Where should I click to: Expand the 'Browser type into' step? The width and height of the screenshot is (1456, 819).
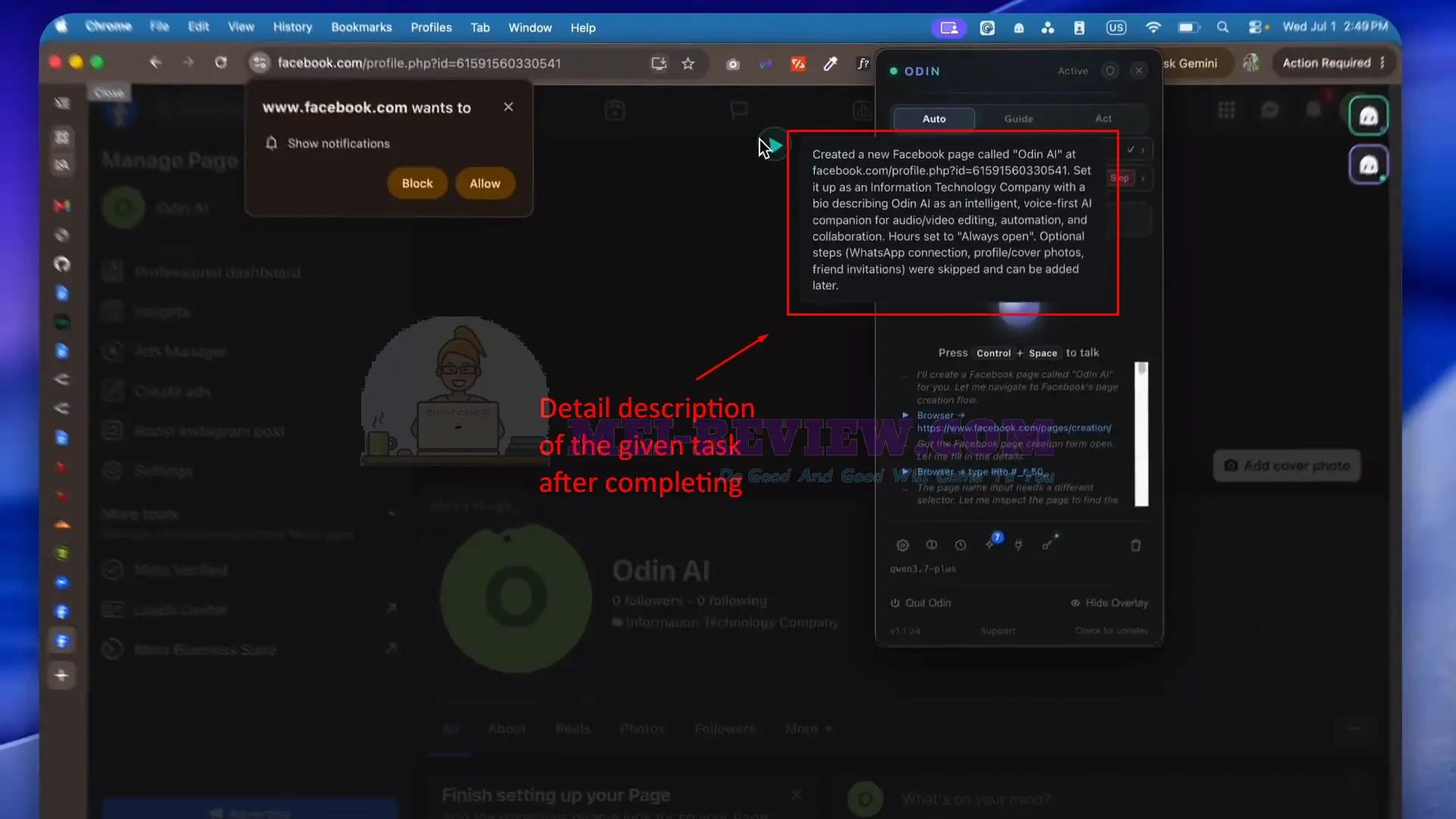click(905, 471)
